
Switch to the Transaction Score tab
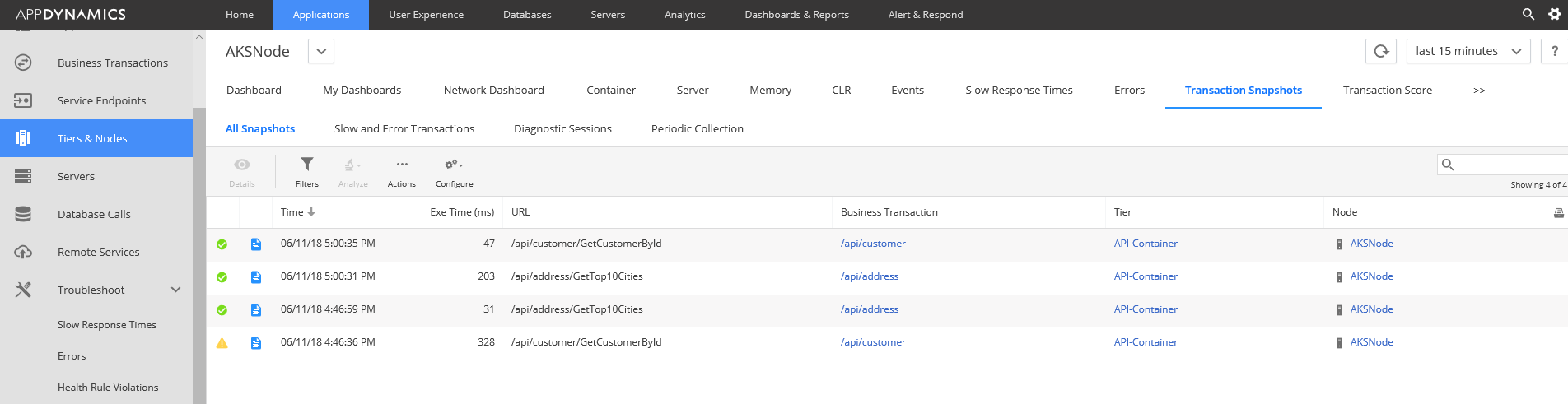tap(1387, 91)
